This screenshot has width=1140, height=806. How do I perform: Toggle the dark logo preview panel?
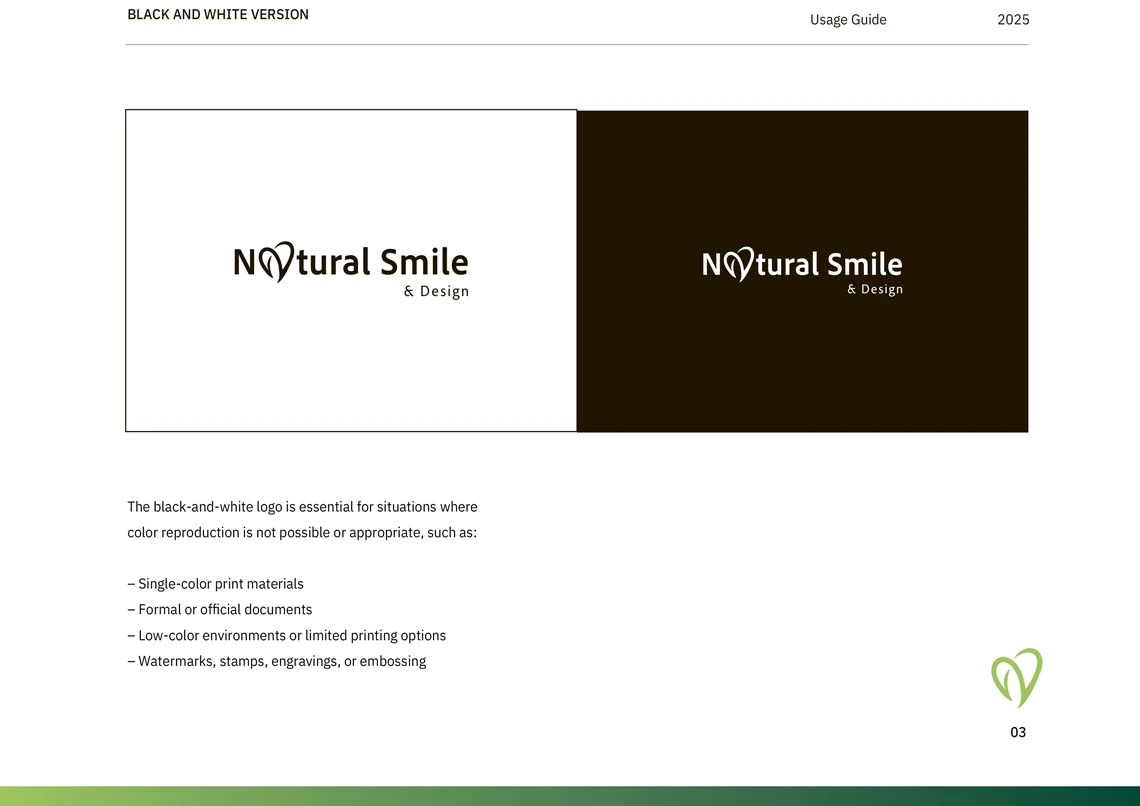point(802,271)
